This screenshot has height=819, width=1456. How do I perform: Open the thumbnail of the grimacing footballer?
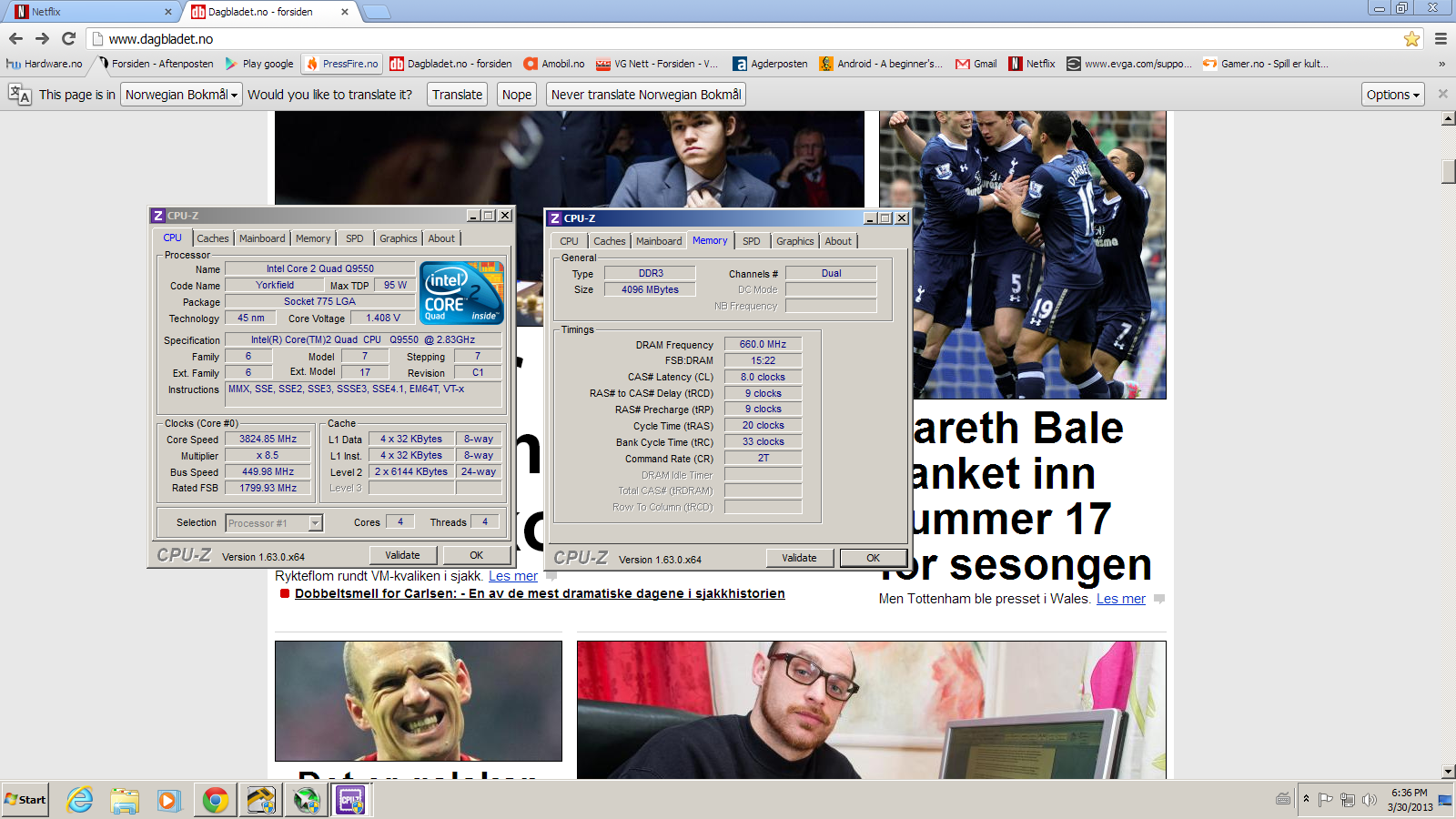[419, 701]
